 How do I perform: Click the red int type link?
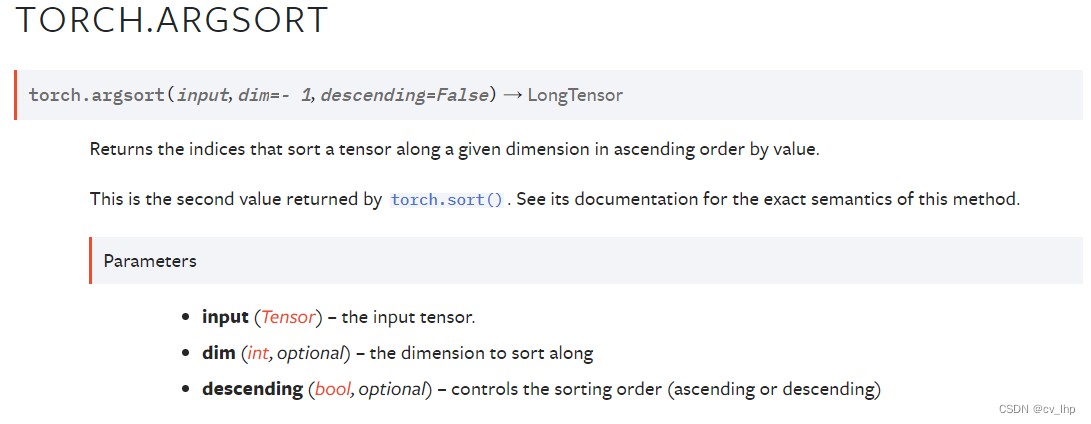pos(257,354)
